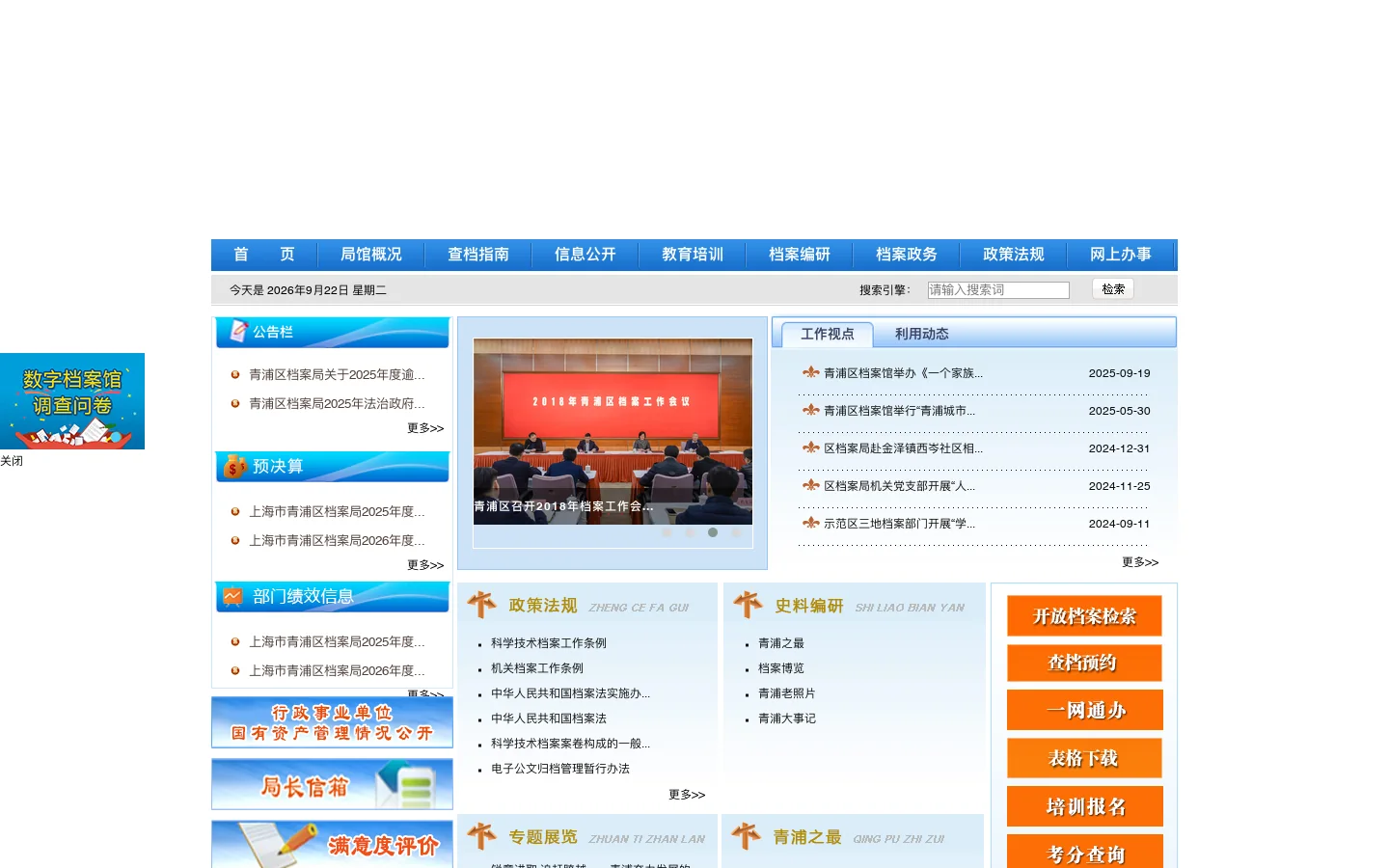This screenshot has width=1389, height=868.
Task: Switch to the 工作视点 tab
Action: tap(827, 334)
